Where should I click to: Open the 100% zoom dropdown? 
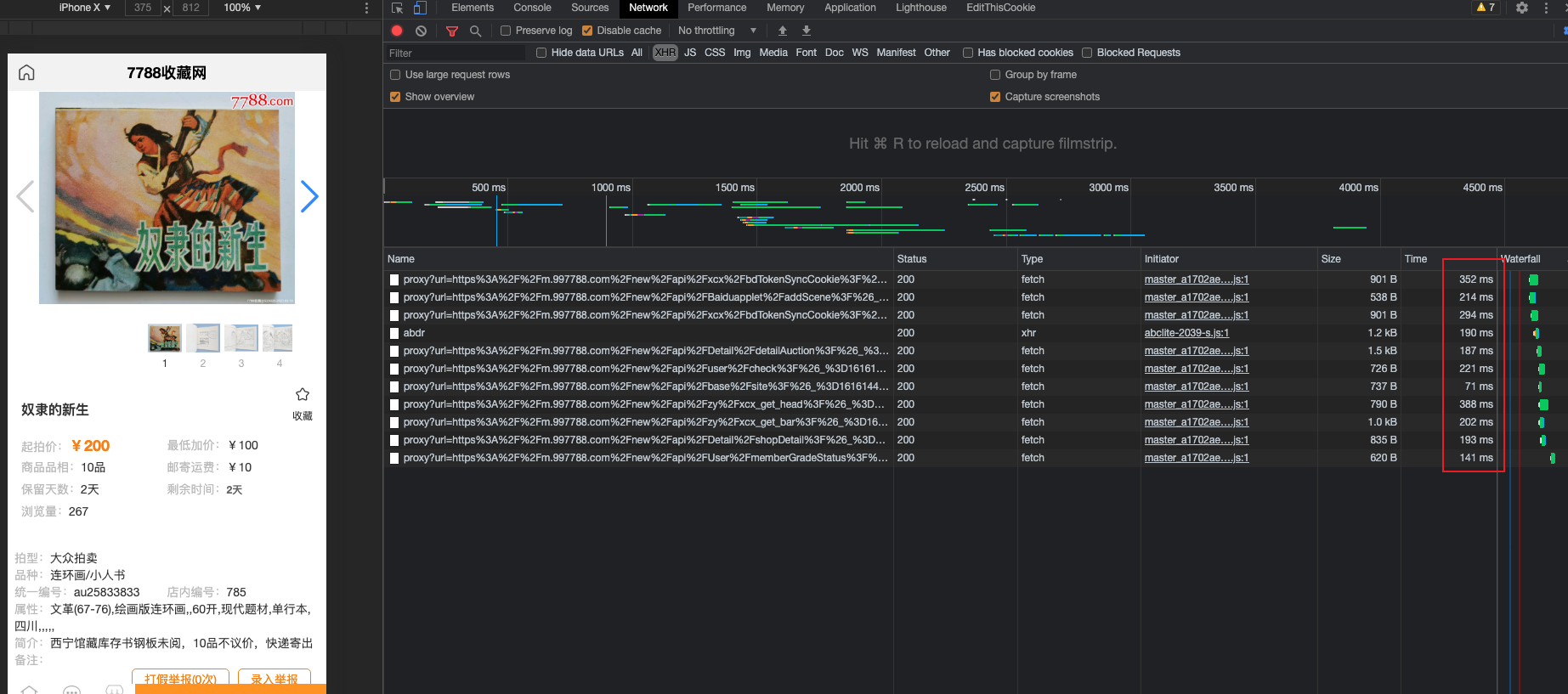pos(242,8)
